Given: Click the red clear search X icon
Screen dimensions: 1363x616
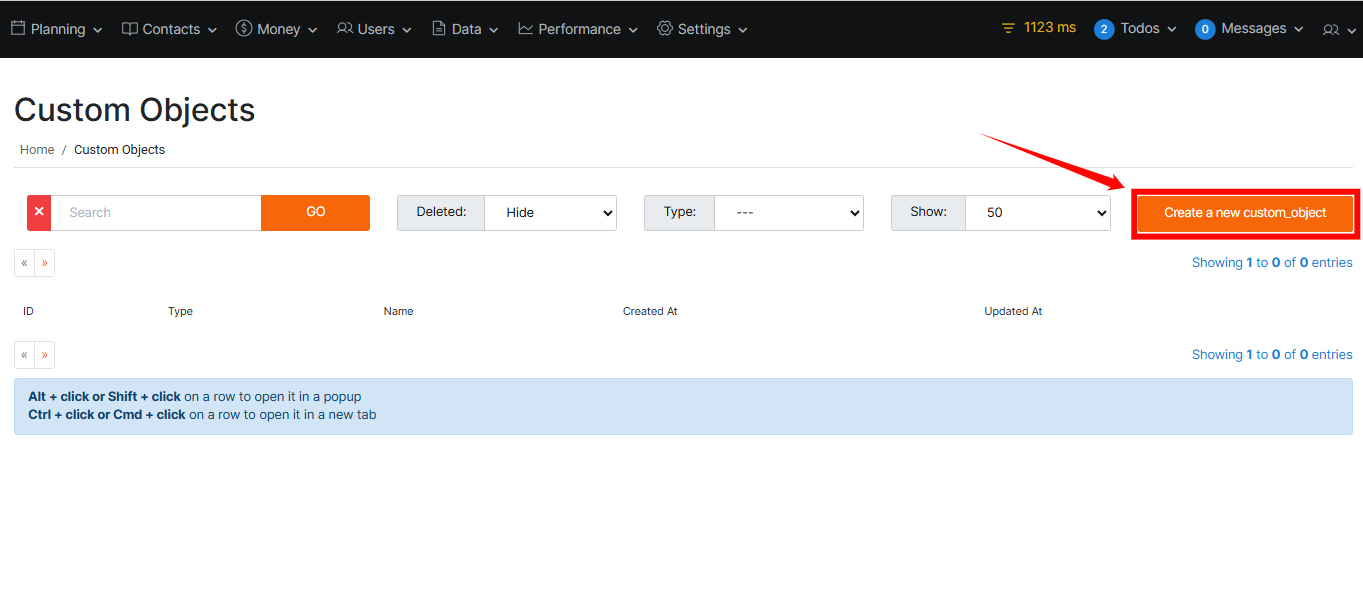Looking at the screenshot, I should point(39,212).
